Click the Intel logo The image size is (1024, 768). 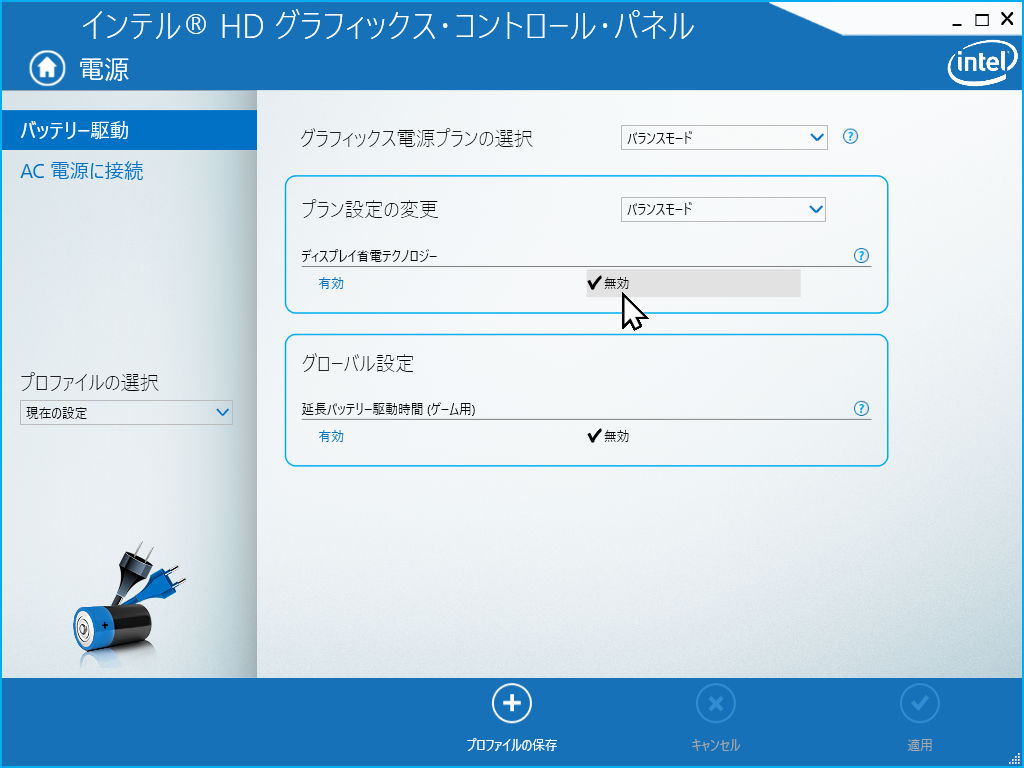tap(975, 66)
